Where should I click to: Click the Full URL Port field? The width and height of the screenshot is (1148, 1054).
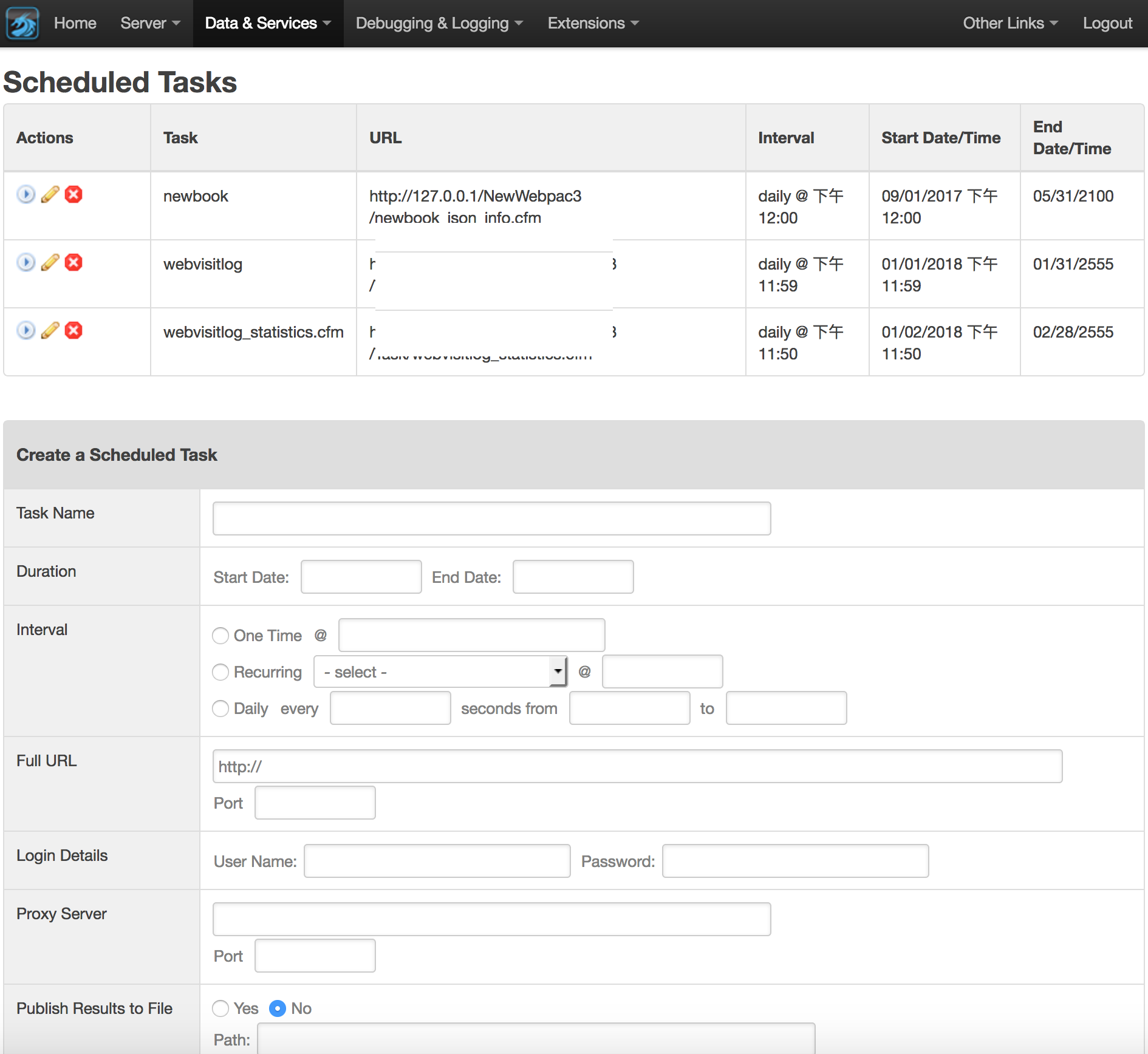pos(315,803)
